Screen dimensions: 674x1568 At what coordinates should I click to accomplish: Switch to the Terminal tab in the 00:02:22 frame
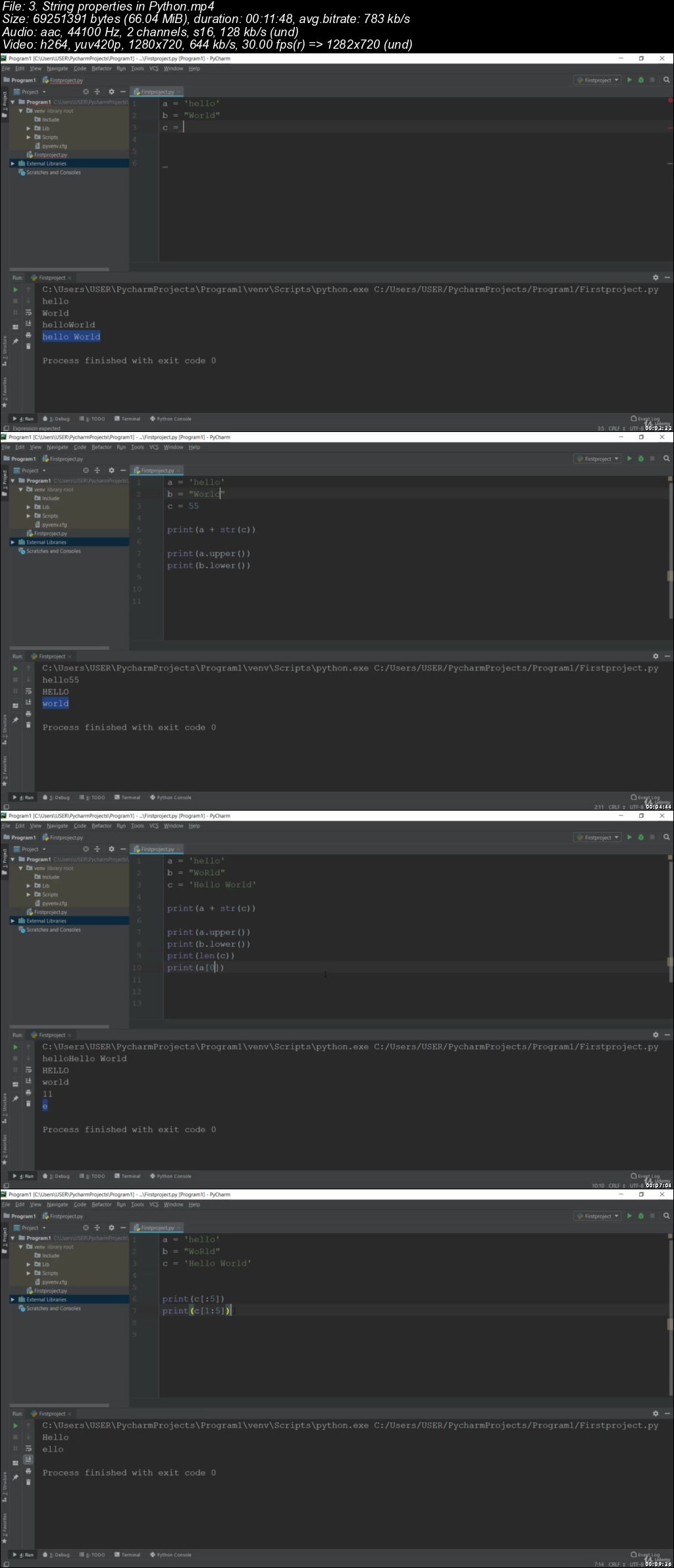pyautogui.click(x=127, y=419)
